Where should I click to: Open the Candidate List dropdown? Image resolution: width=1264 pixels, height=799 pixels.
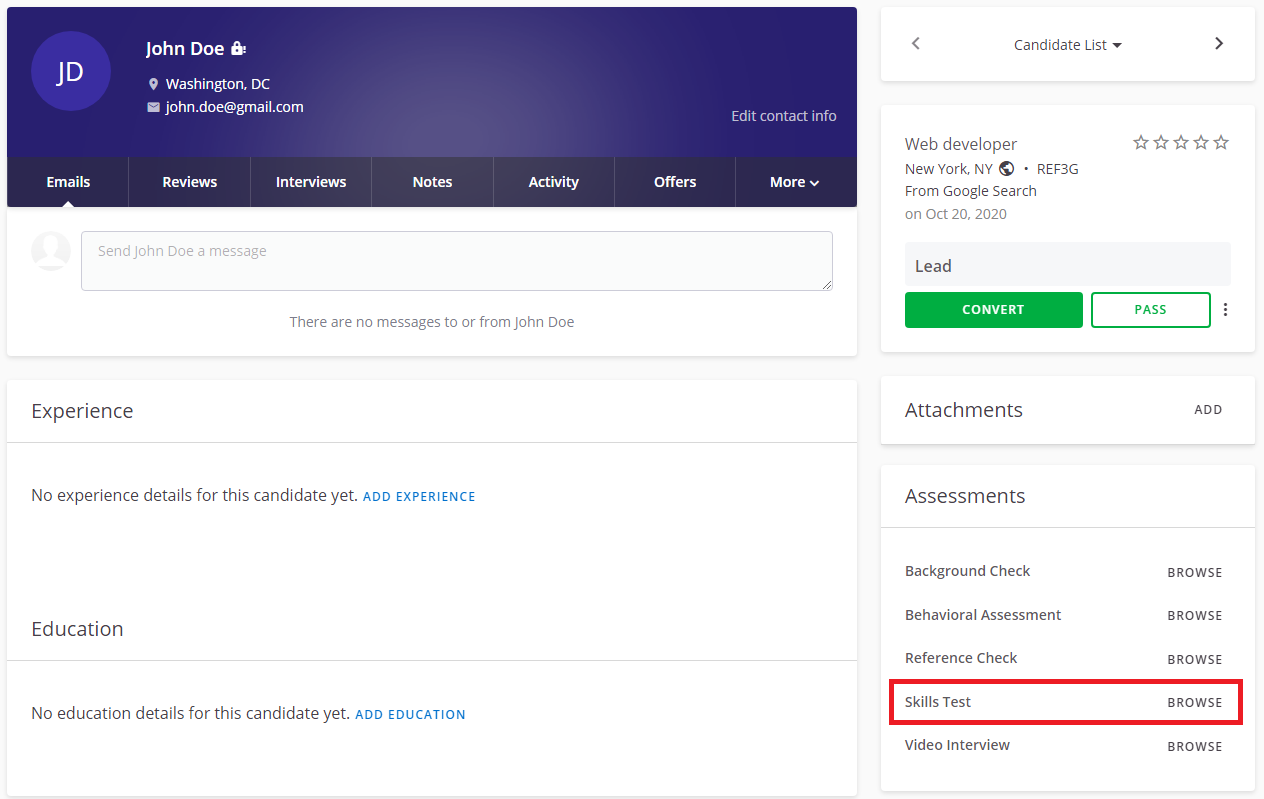pos(1067,45)
